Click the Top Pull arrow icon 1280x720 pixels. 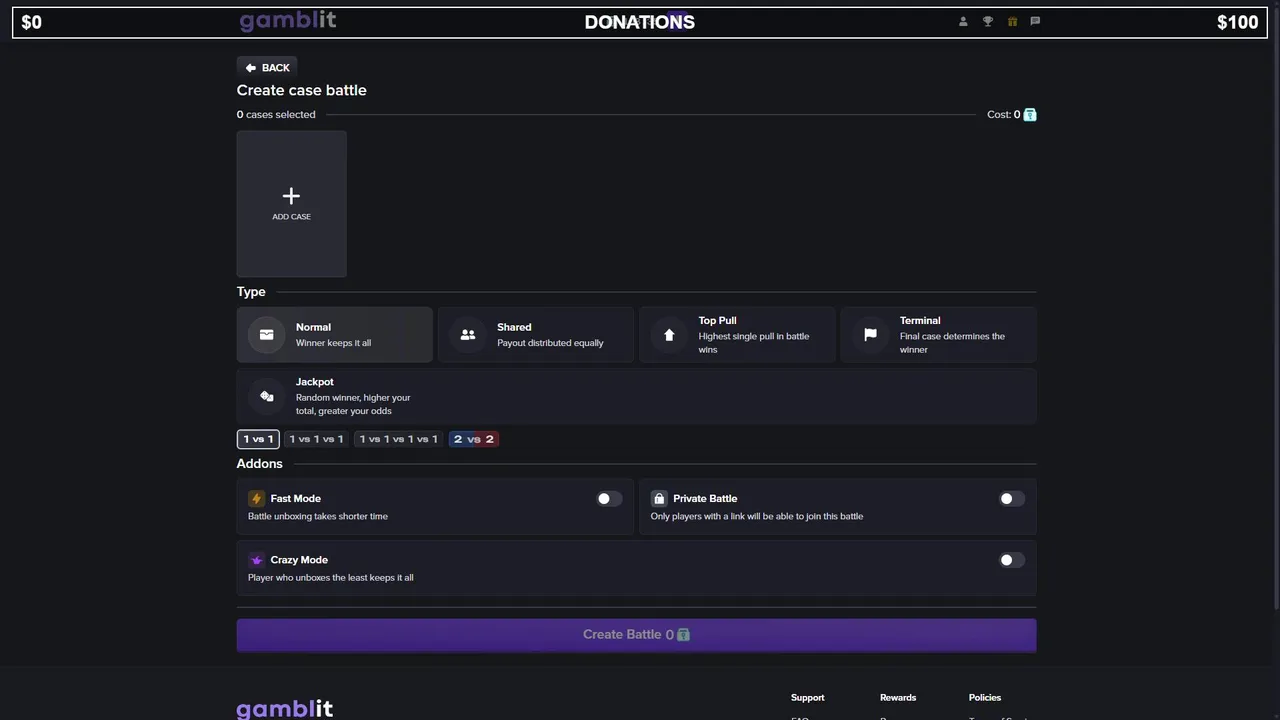pos(669,335)
